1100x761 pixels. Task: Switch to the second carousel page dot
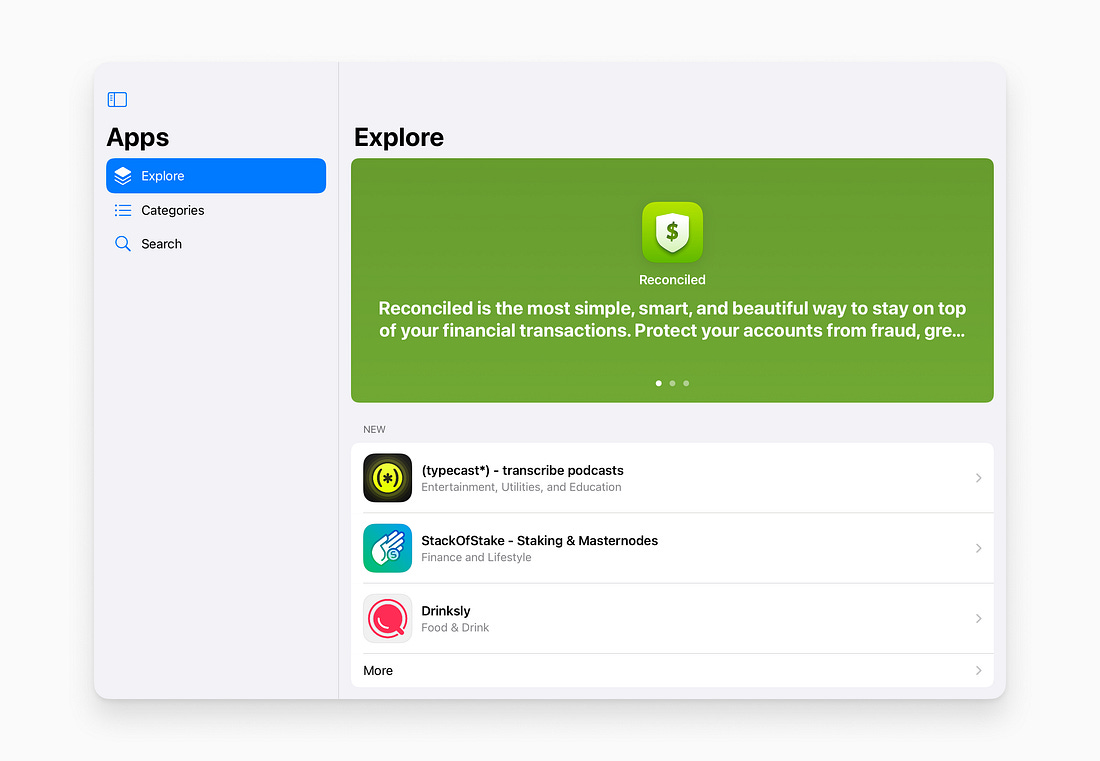672,383
